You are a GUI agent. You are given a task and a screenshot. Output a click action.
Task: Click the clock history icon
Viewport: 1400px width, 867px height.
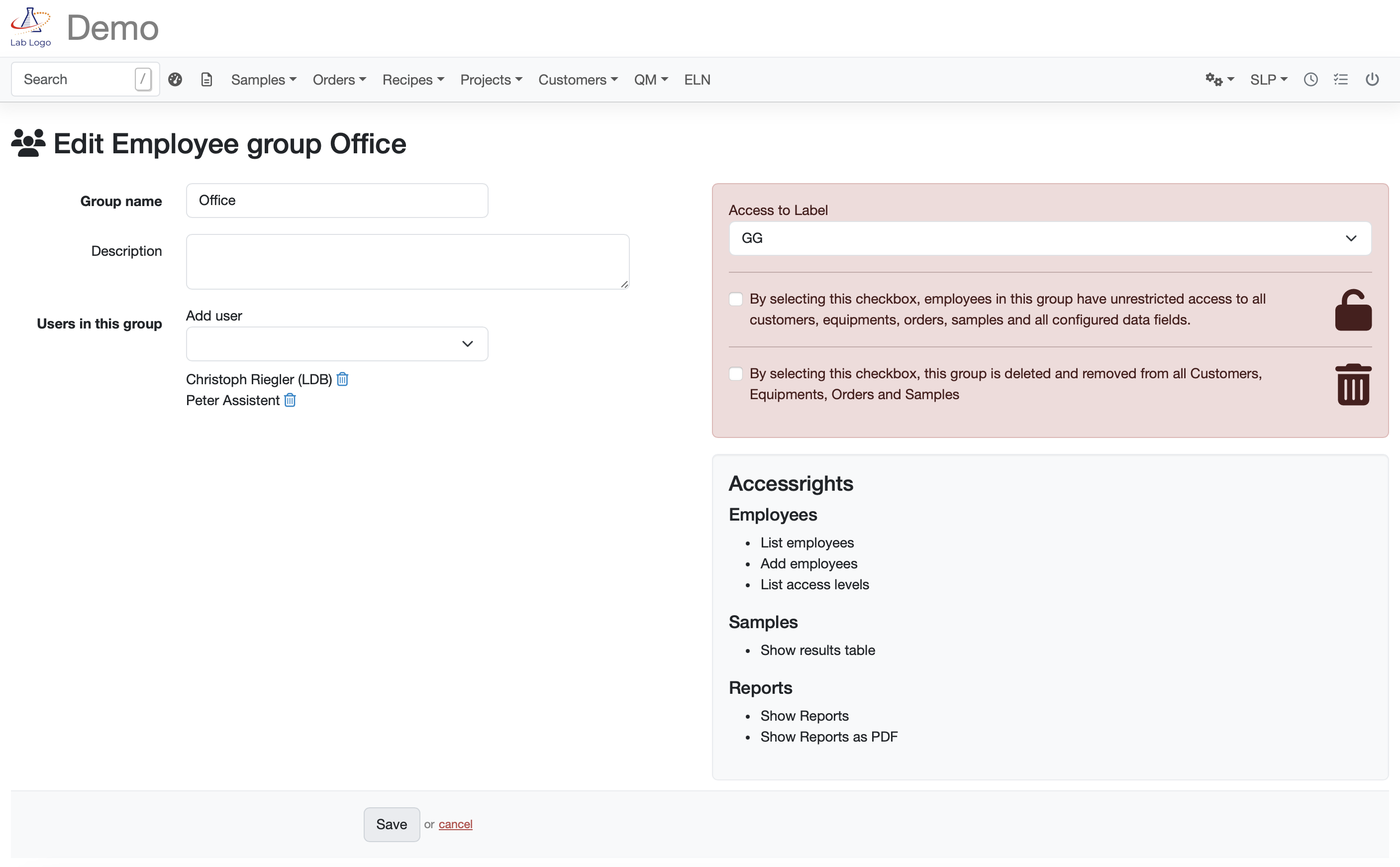click(x=1310, y=79)
